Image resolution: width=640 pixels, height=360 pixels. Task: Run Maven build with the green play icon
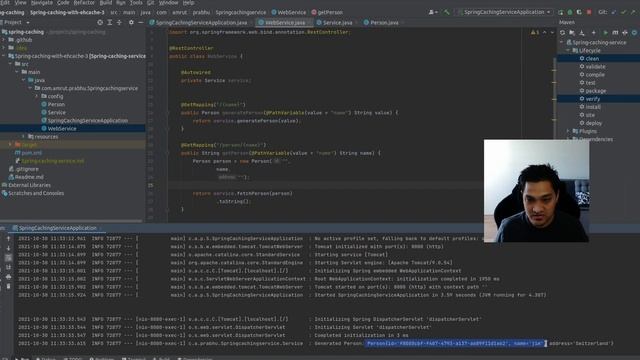point(605,32)
